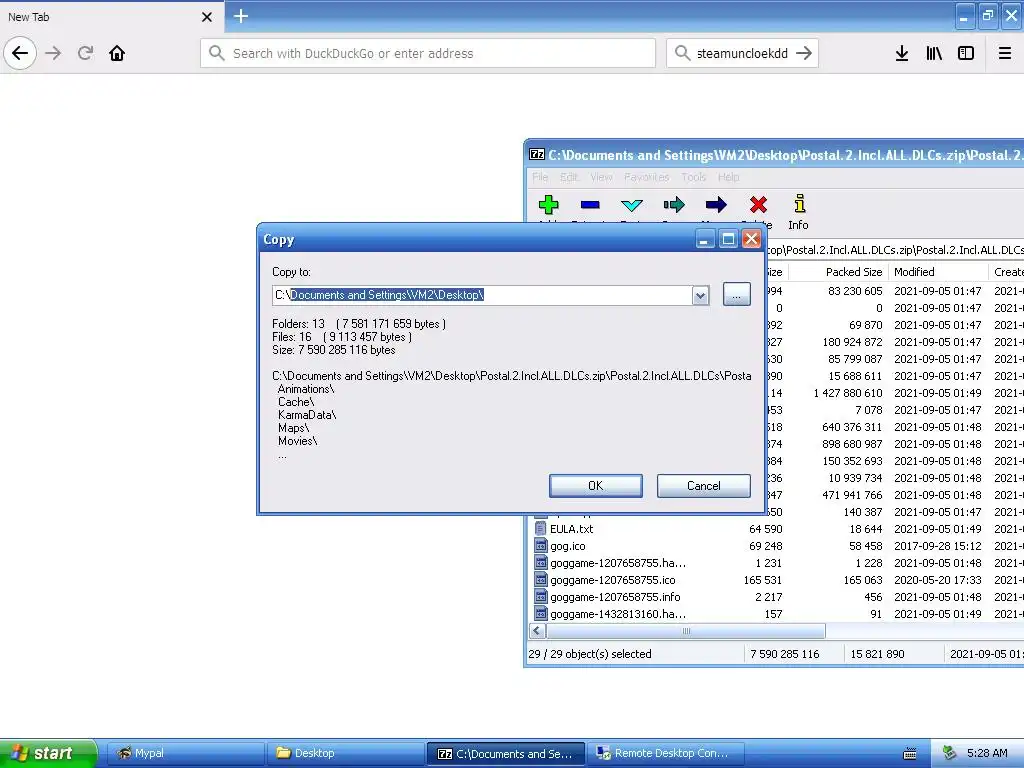This screenshot has width=1024, height=768.
Task: Click the 7-Zip Test checkmark icon
Action: click(x=632, y=205)
